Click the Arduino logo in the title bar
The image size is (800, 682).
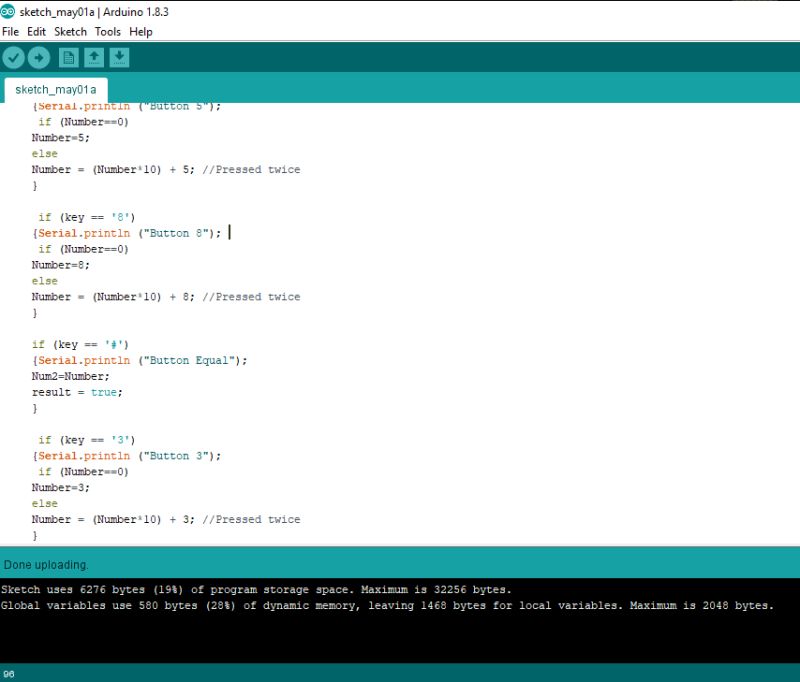click(10, 10)
